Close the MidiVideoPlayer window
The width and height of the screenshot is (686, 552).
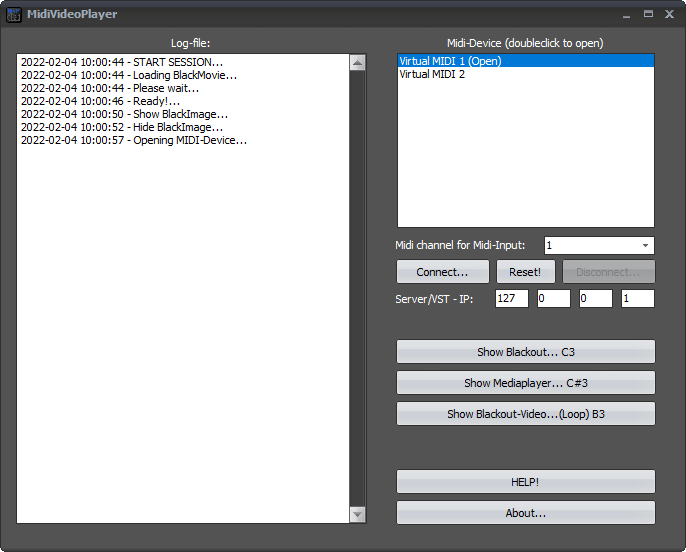(x=669, y=14)
